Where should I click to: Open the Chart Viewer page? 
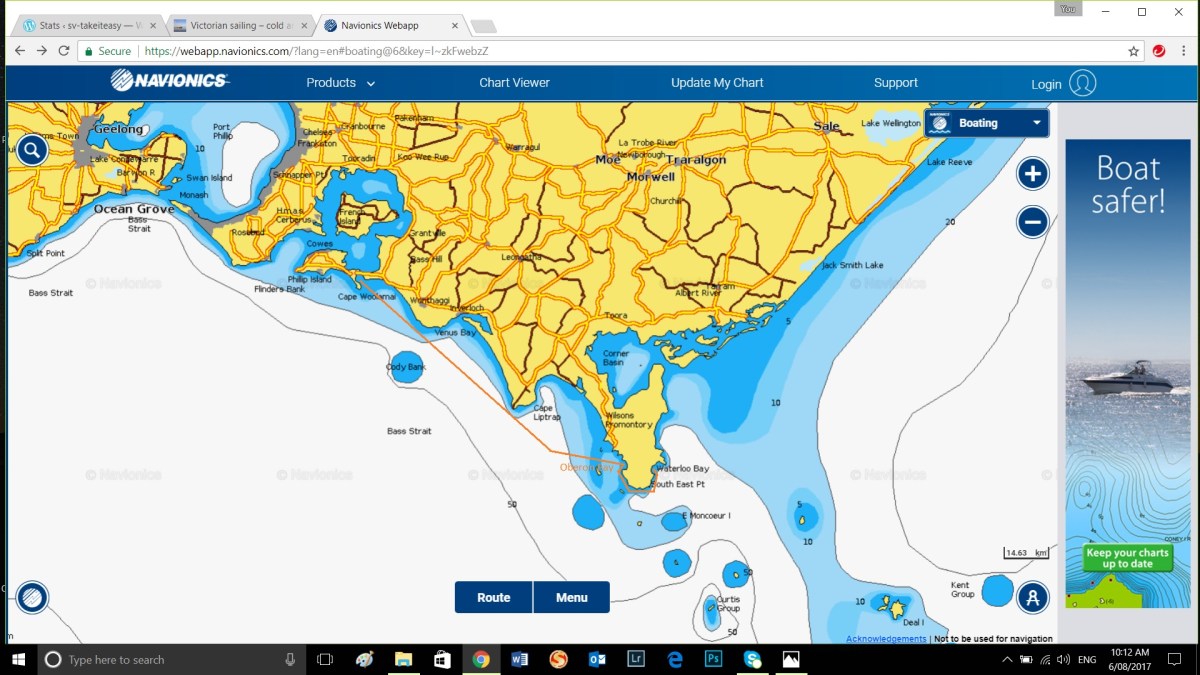coord(514,83)
